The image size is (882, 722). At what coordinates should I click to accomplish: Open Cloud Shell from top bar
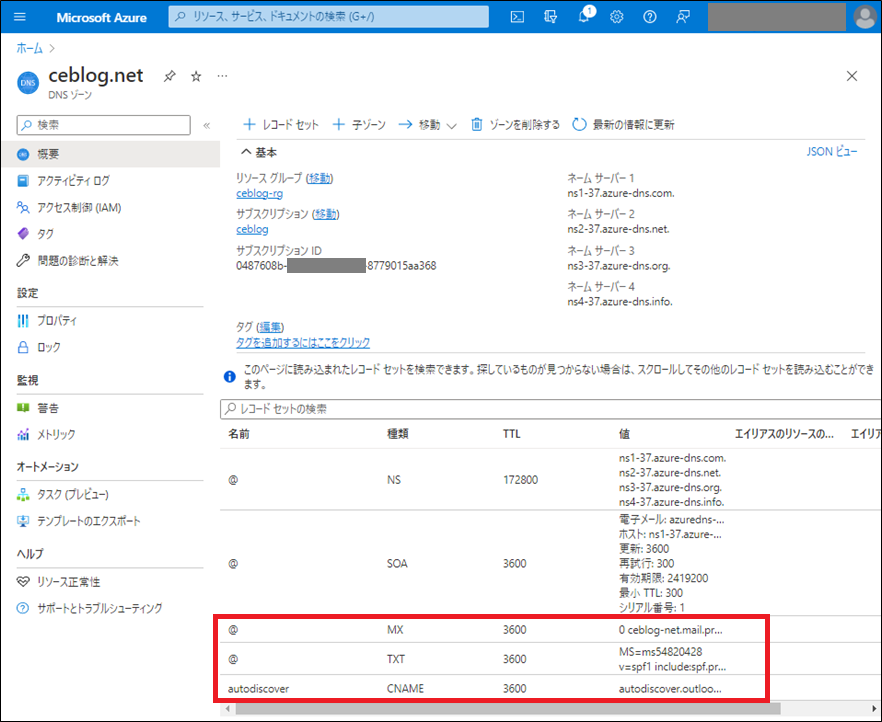(517, 17)
